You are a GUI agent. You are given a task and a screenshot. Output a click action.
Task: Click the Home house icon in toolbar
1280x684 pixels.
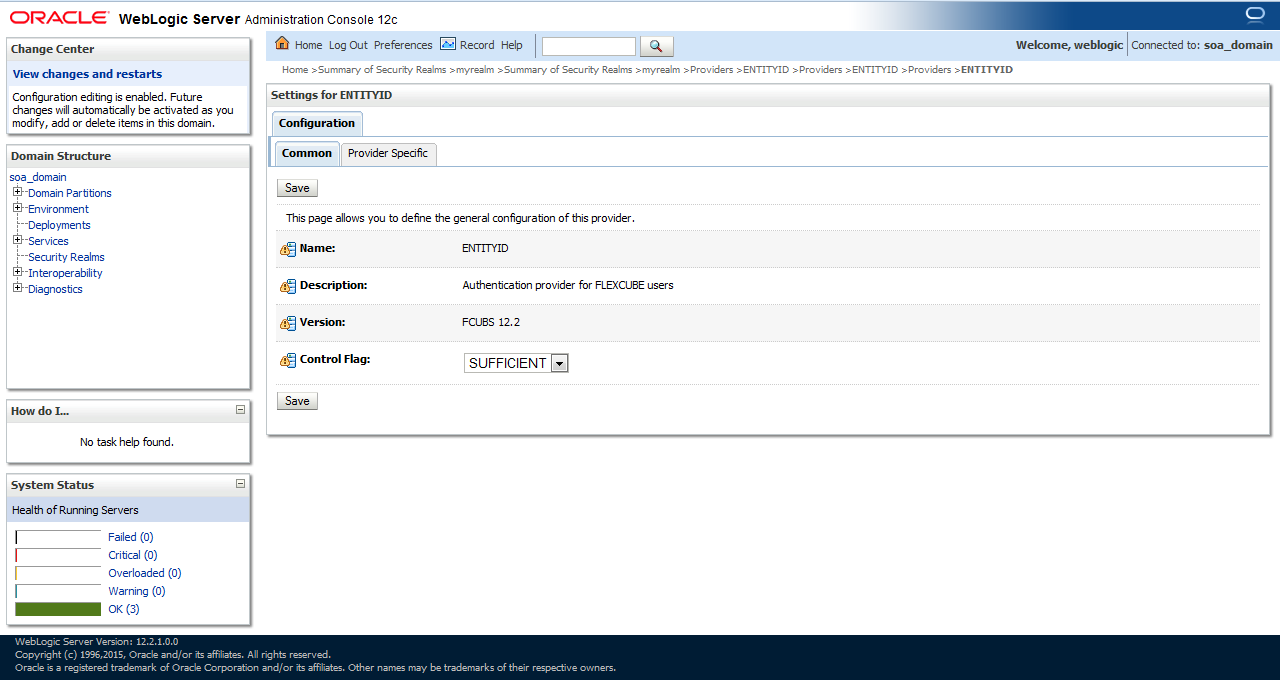(x=282, y=44)
